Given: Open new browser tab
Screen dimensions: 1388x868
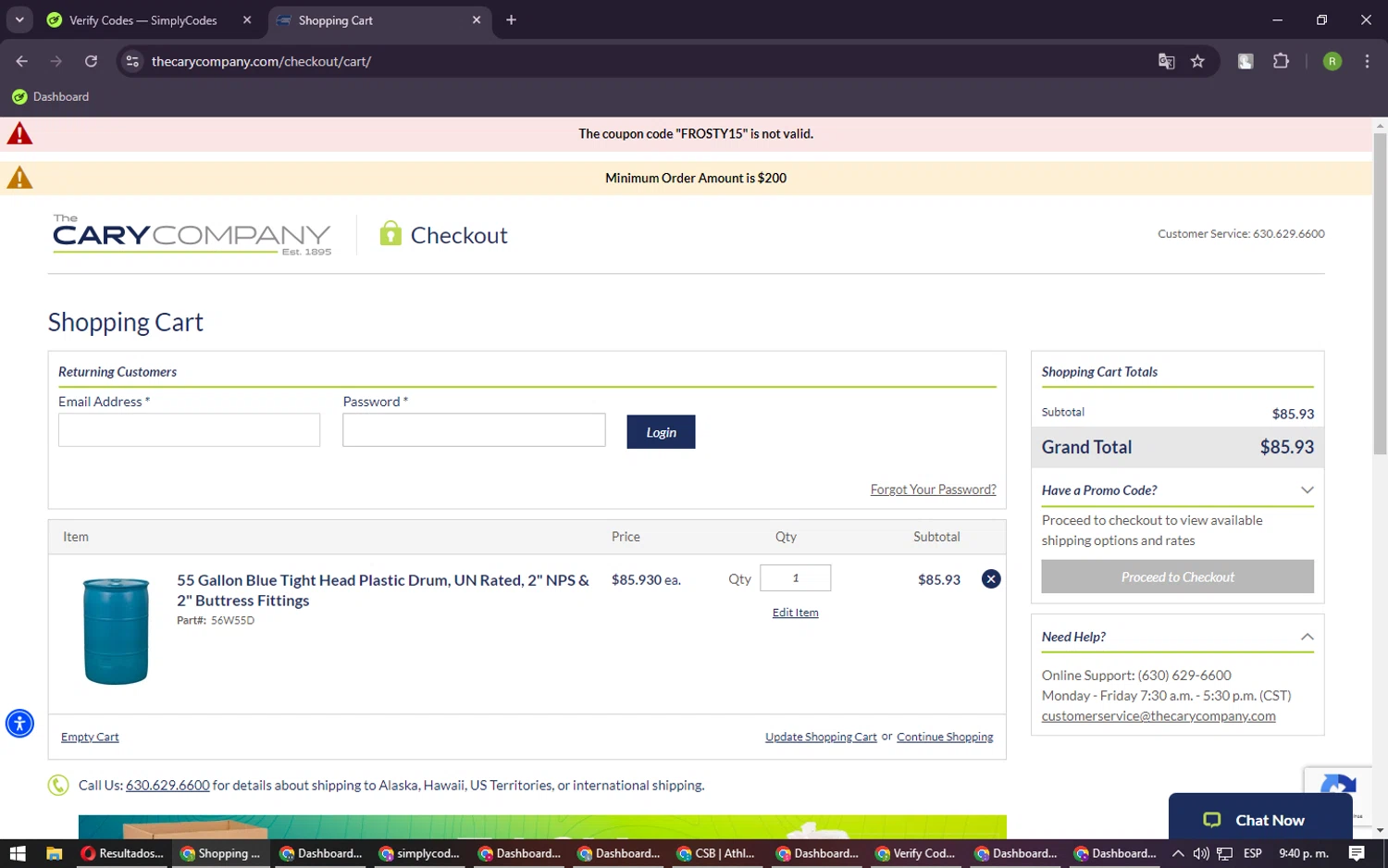Looking at the screenshot, I should (x=511, y=20).
